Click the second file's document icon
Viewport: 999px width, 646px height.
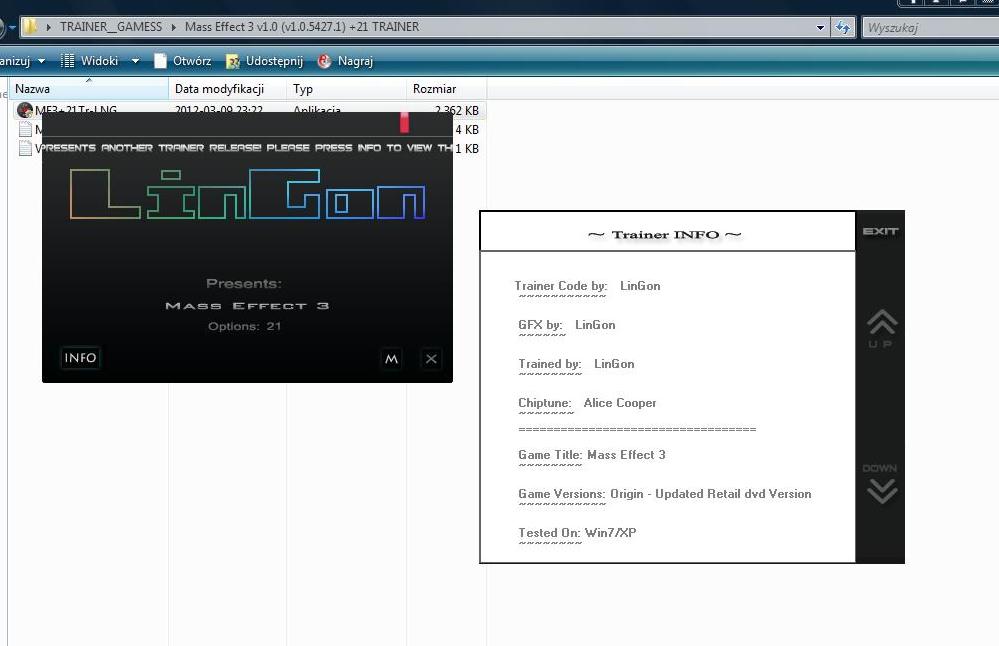point(25,129)
